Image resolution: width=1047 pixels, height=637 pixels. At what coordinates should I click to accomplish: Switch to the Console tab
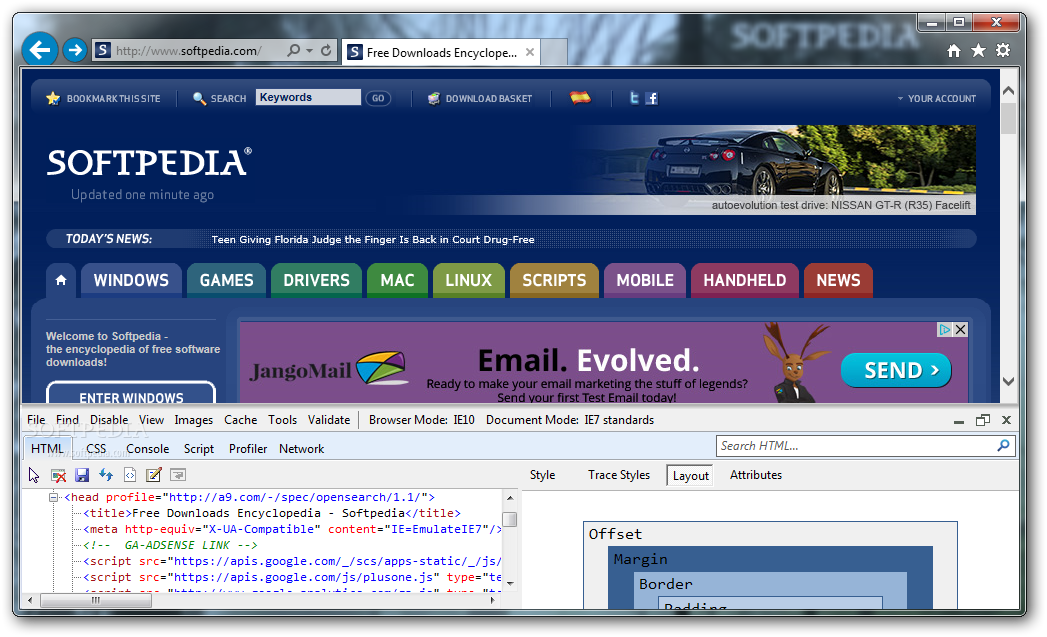pos(148,449)
